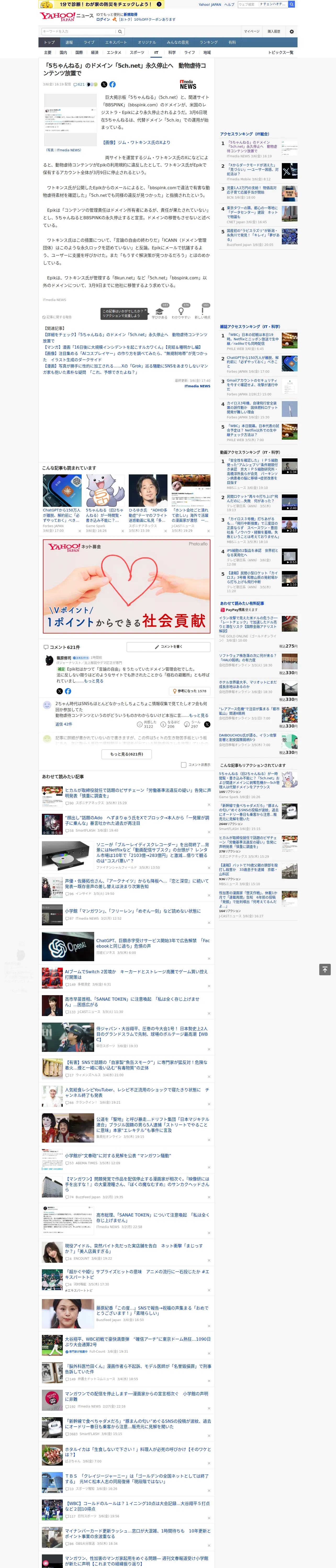Click the magnifier search icon beside keyword field
The height and width of the screenshot is (1568, 336).
point(120,31)
